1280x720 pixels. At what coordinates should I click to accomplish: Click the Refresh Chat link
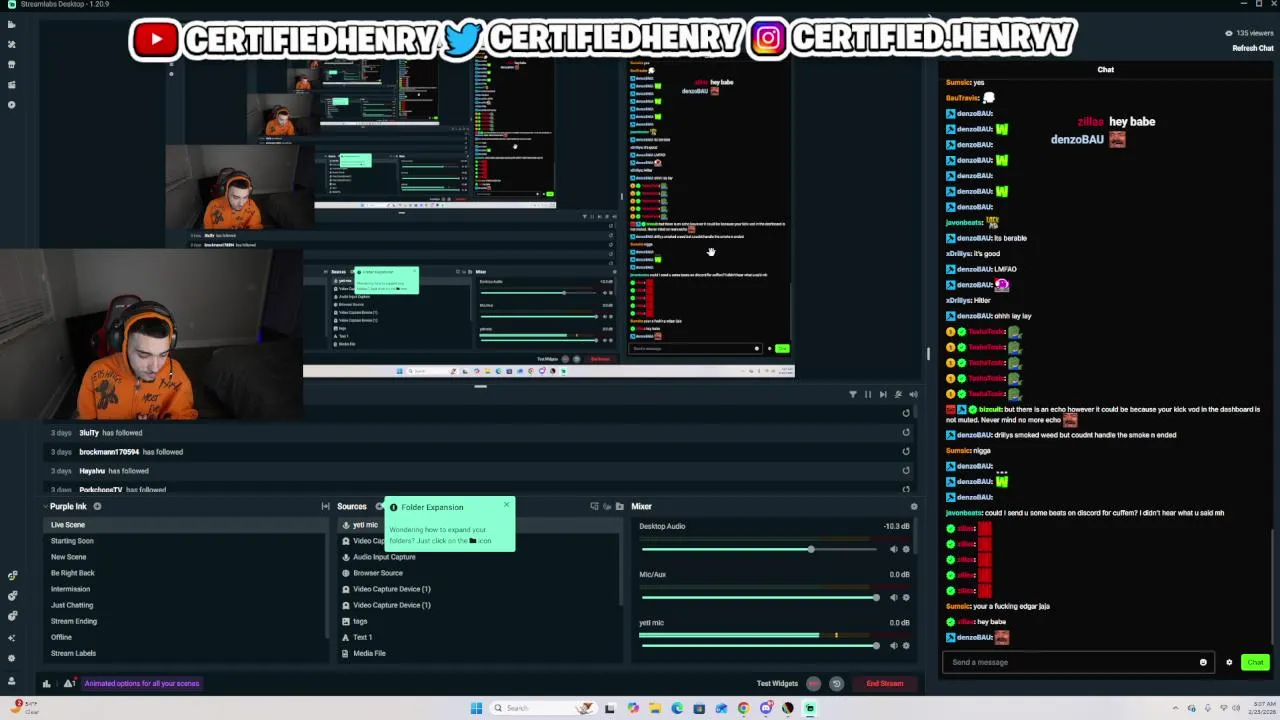point(1253,48)
